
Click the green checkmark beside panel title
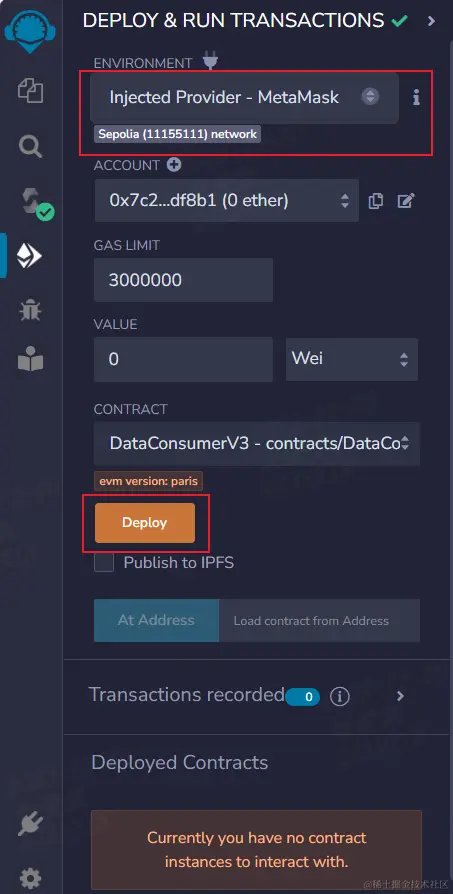tap(399, 21)
